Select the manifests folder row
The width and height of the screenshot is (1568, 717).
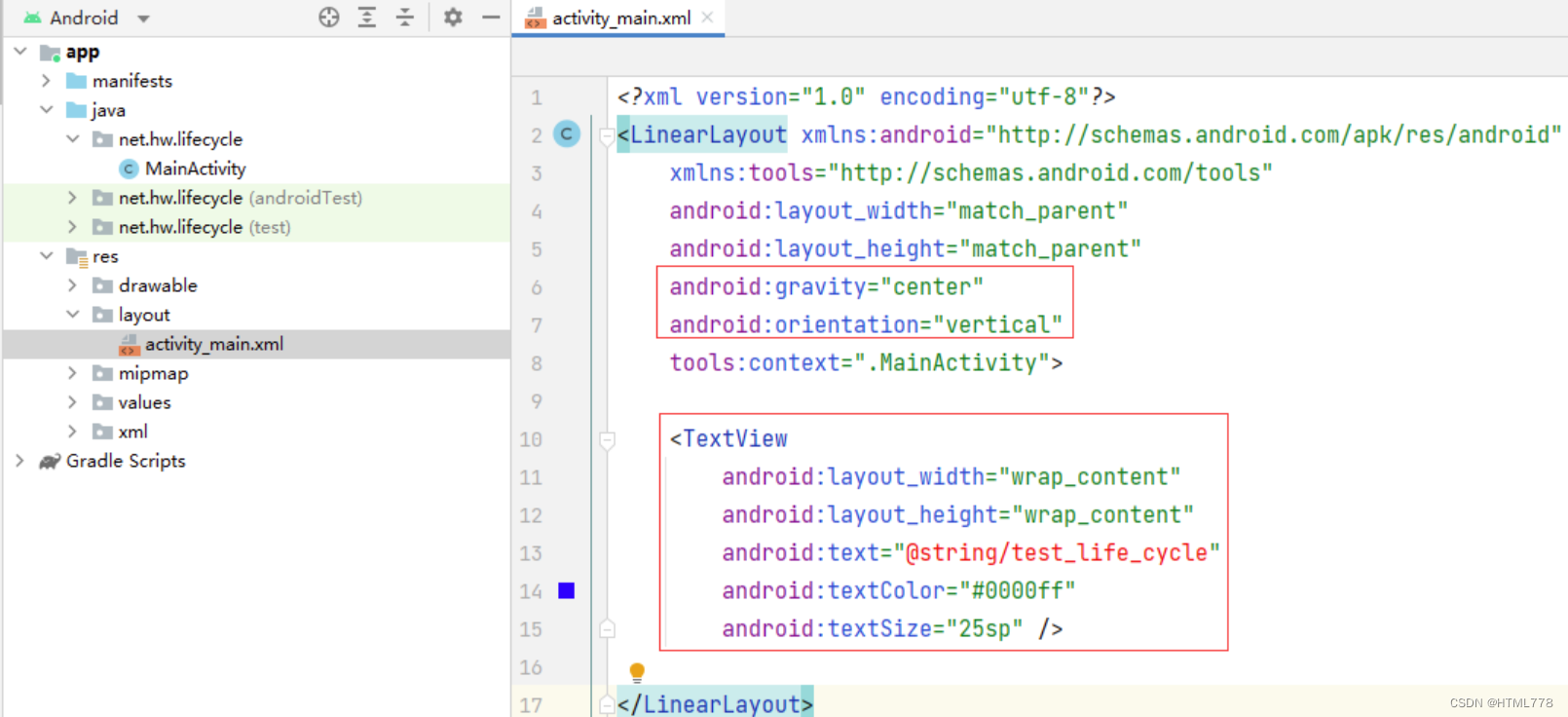point(256,81)
